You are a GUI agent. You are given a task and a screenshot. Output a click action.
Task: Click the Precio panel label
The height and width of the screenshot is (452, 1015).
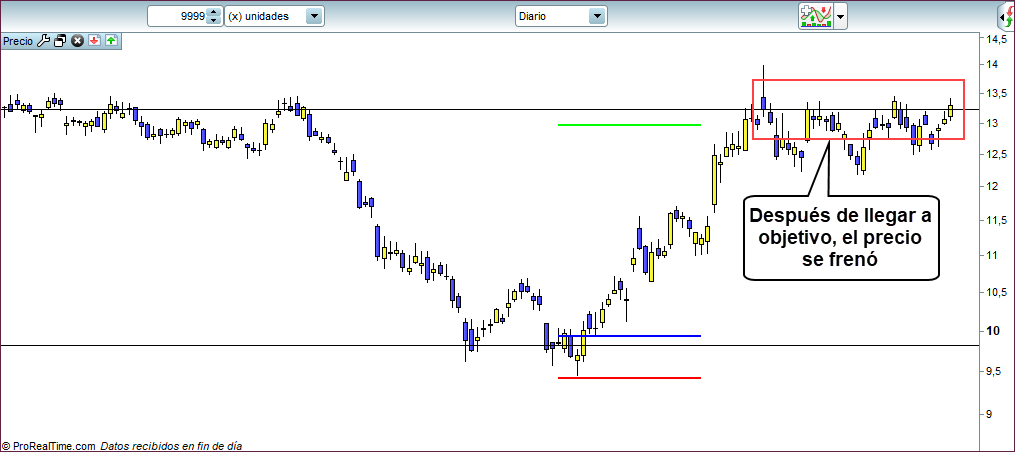pyautogui.click(x=18, y=41)
